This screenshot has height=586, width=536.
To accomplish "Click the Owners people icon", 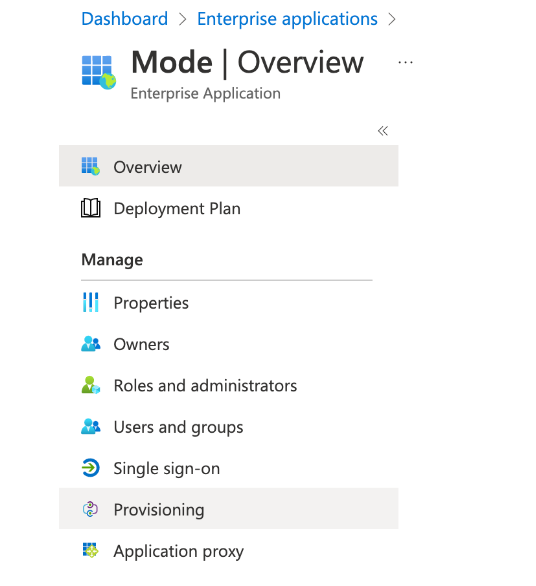I will pyautogui.click(x=90, y=344).
